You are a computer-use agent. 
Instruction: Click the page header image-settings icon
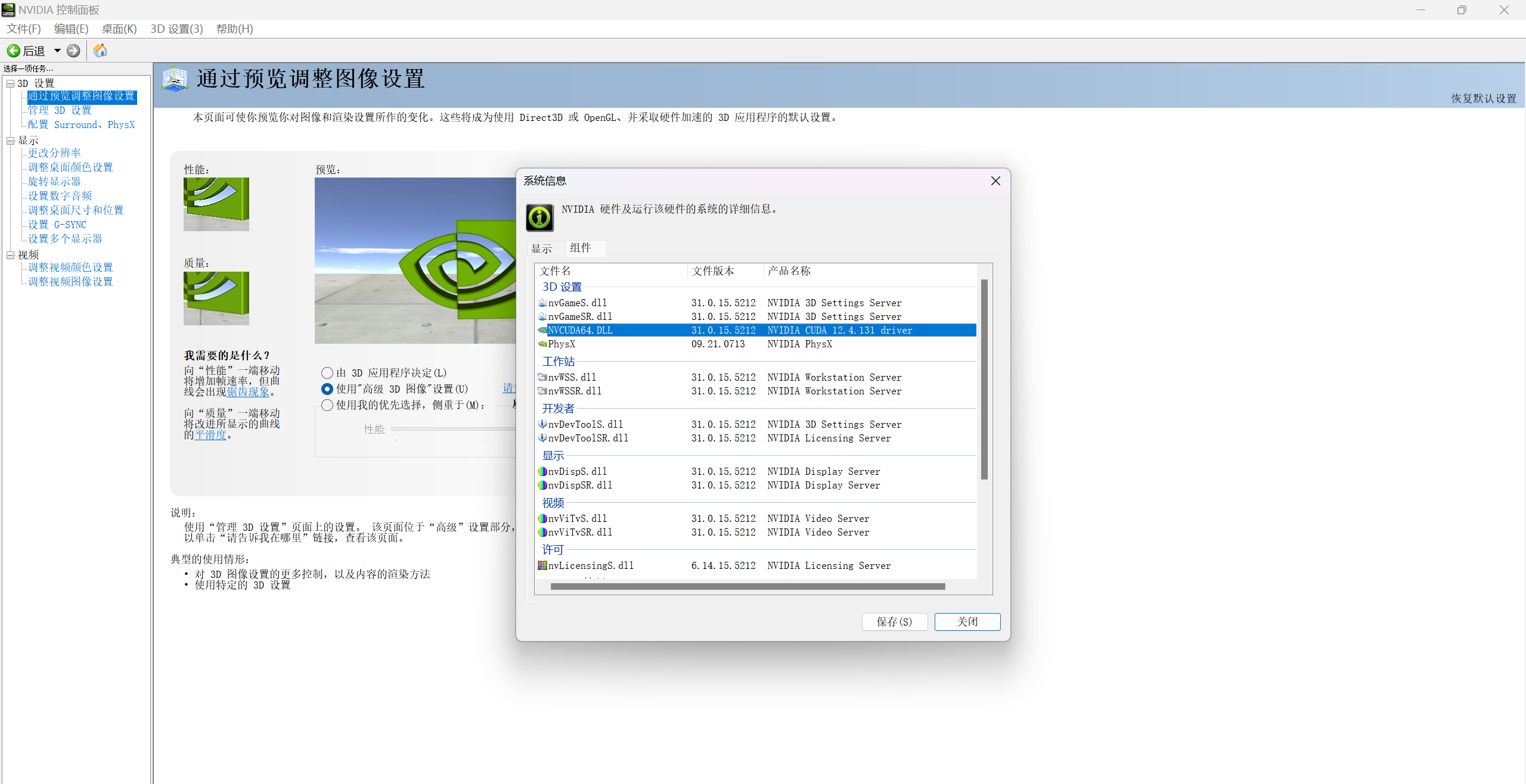[175, 79]
